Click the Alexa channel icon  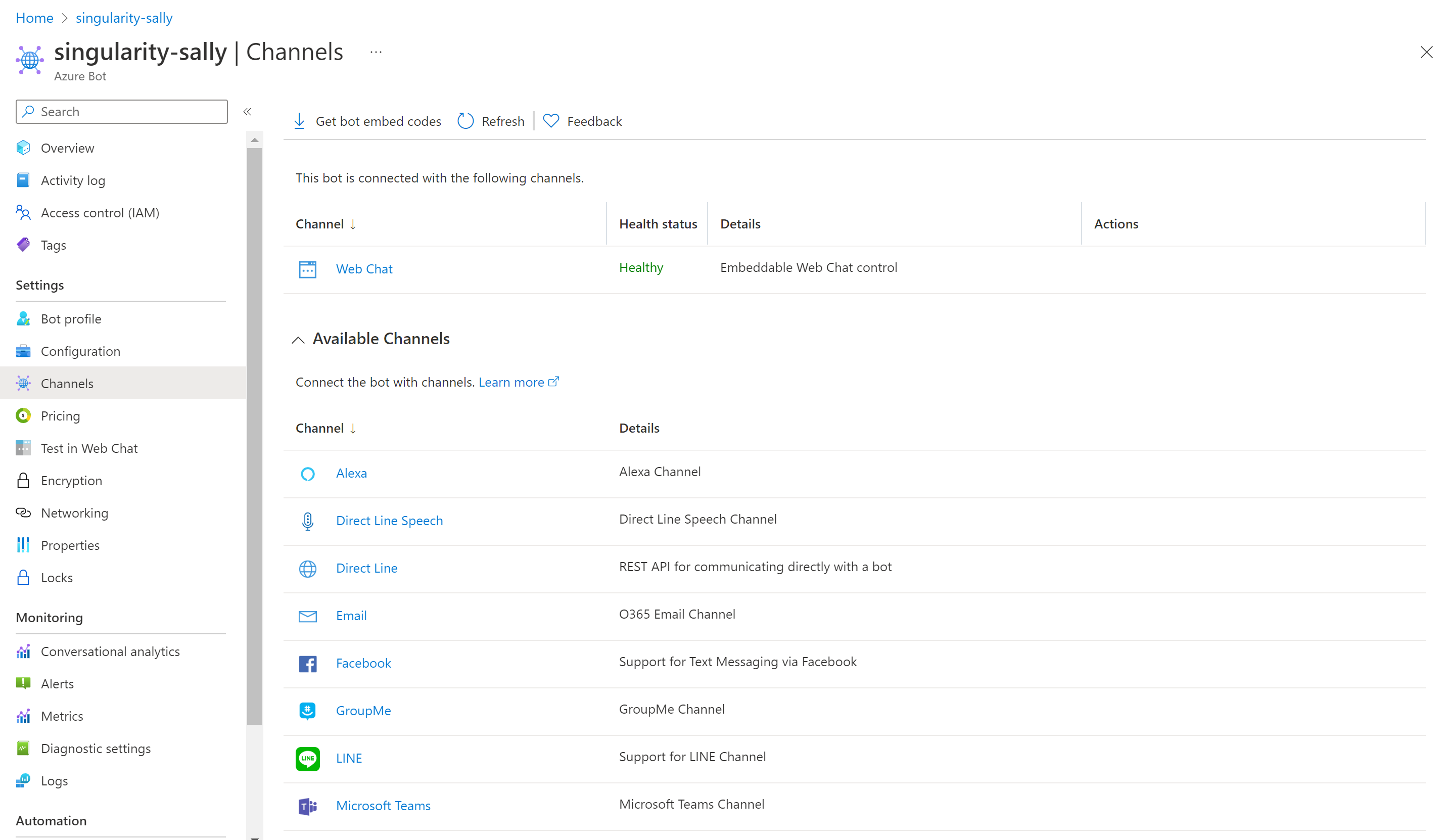click(307, 473)
